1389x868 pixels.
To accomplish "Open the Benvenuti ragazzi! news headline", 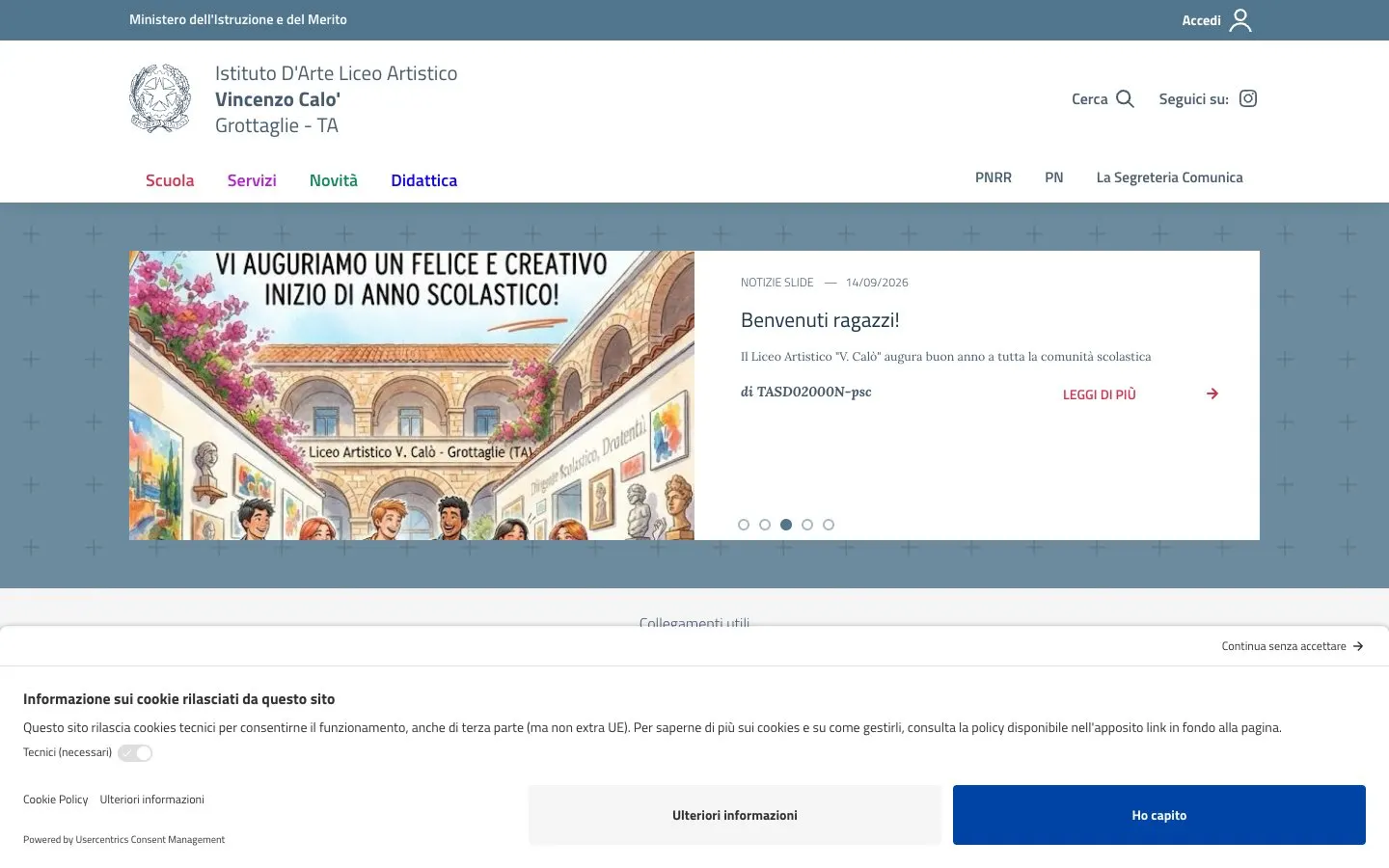I will coord(820,320).
